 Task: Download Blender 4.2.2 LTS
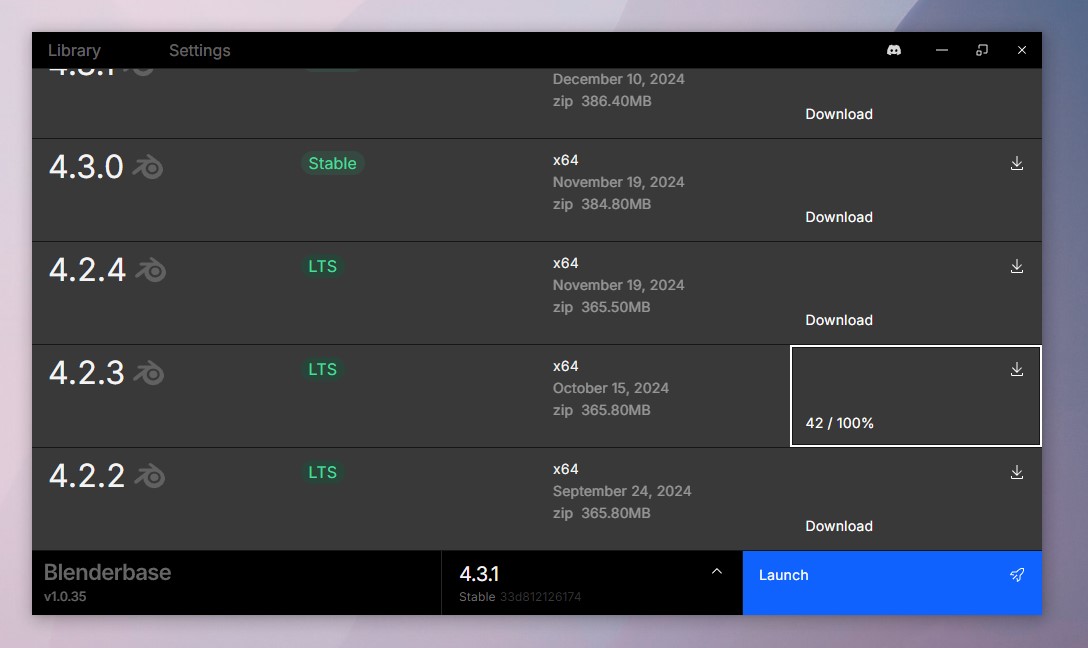tap(839, 526)
